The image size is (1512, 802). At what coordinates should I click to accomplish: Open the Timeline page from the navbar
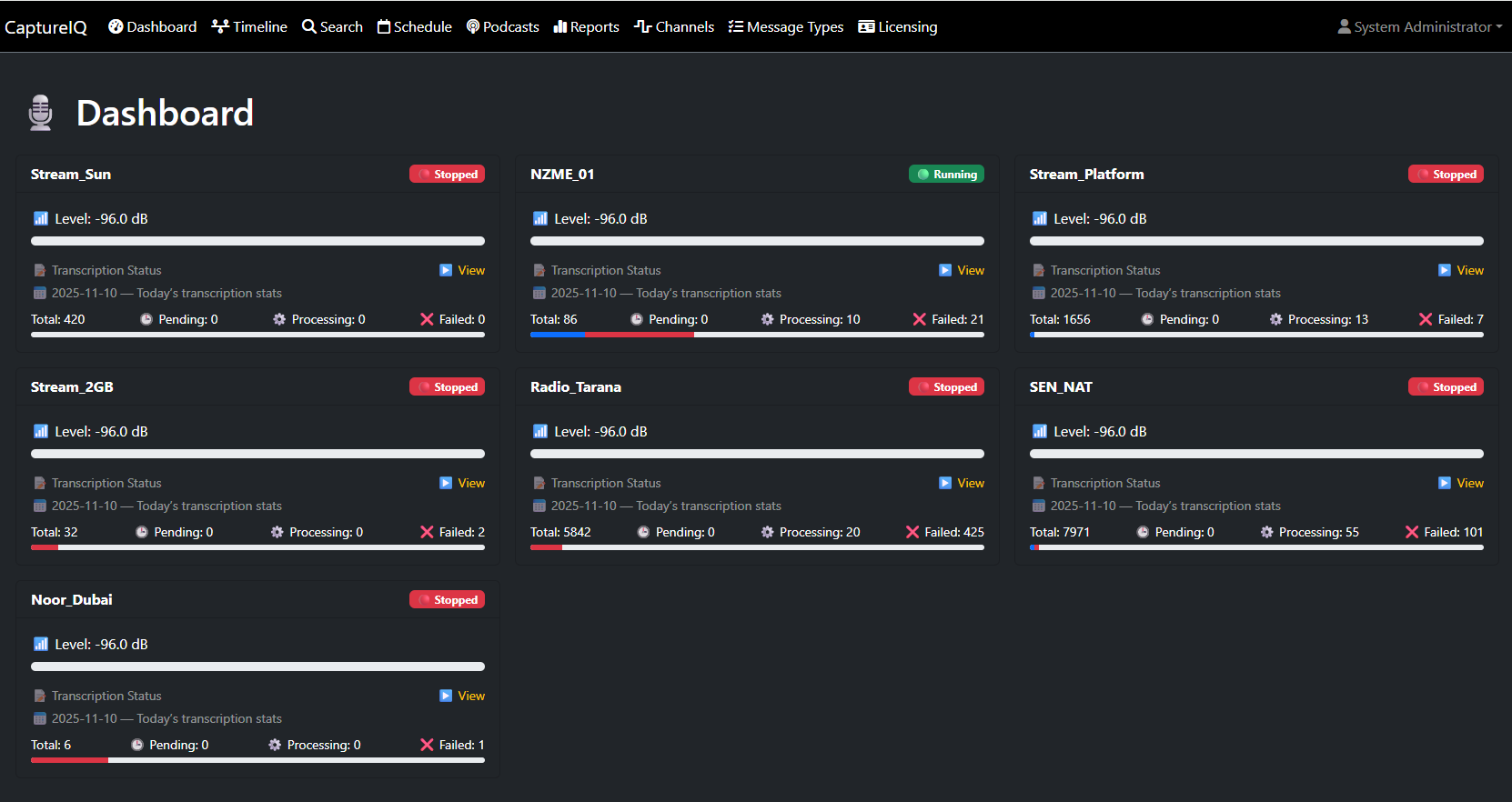point(249,27)
